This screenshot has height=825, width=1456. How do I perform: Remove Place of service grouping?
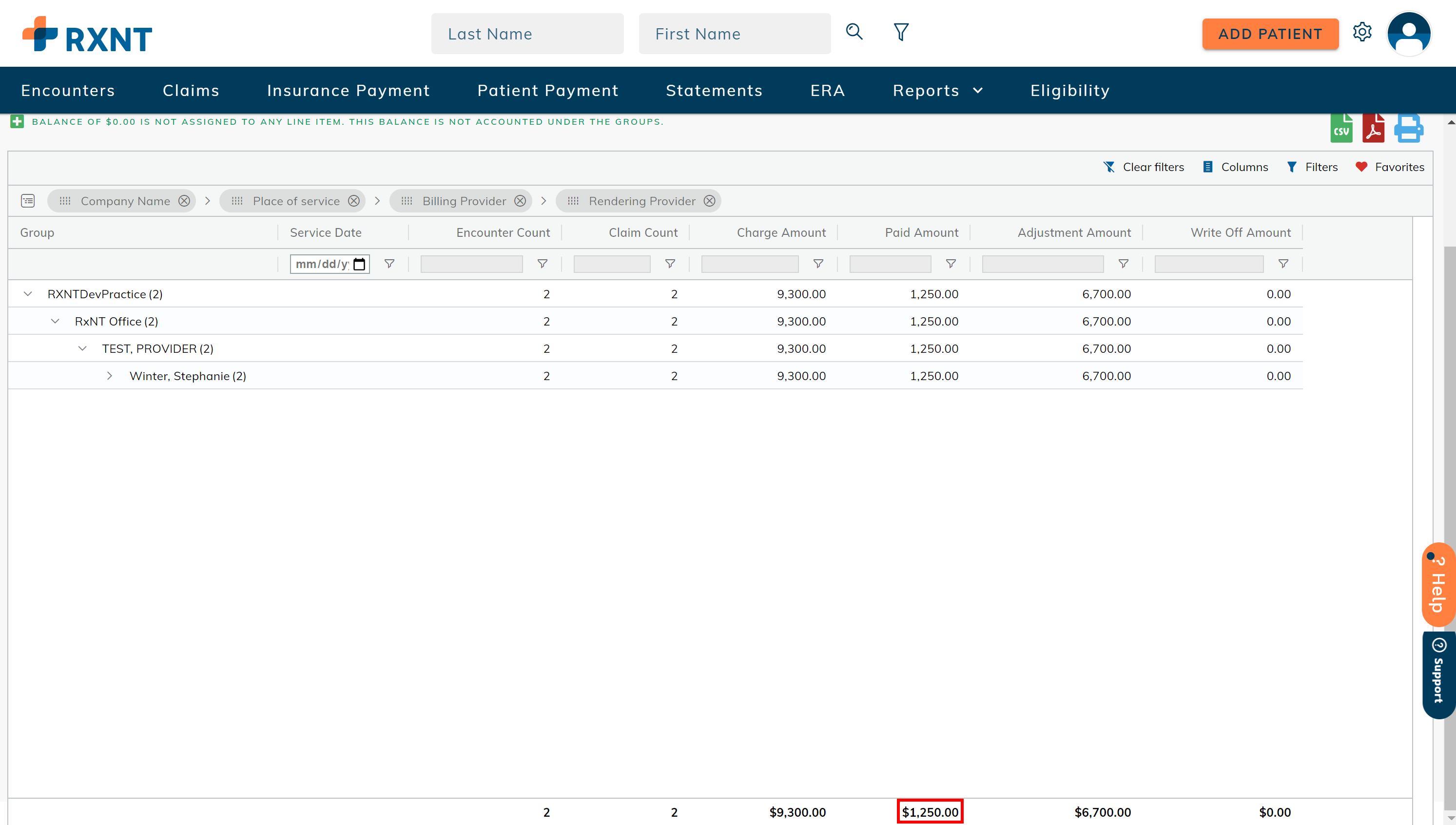coord(354,201)
